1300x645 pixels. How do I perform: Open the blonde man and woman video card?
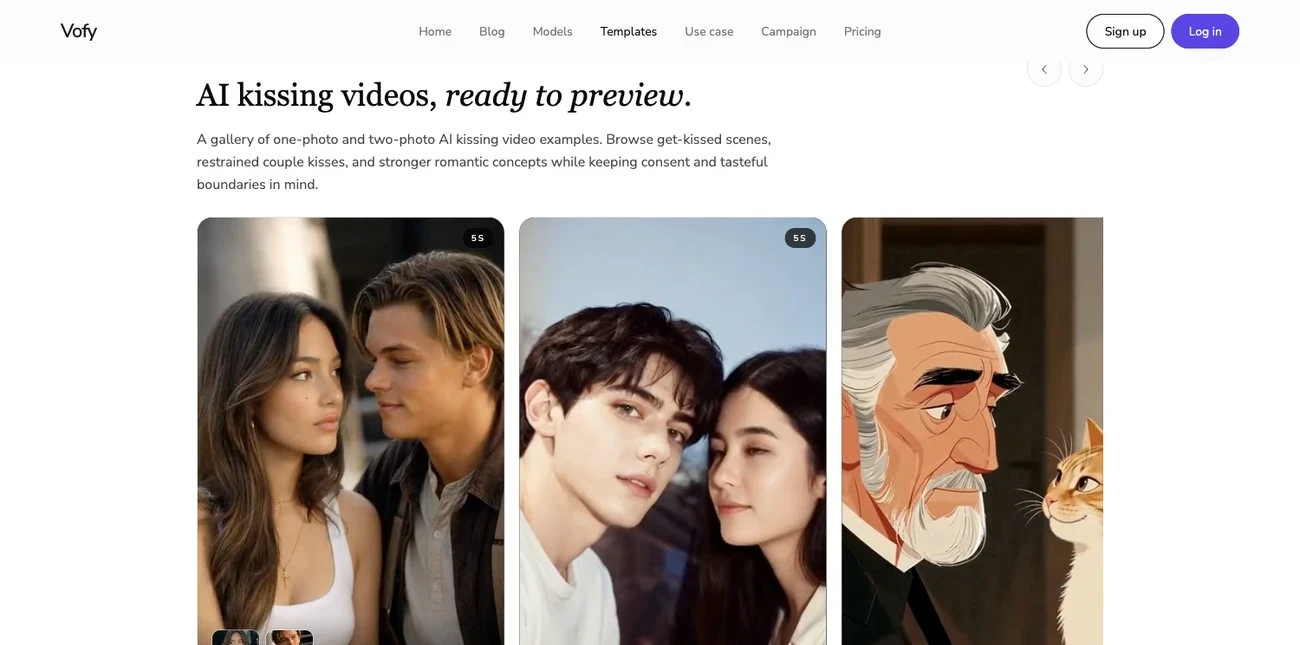click(x=351, y=431)
